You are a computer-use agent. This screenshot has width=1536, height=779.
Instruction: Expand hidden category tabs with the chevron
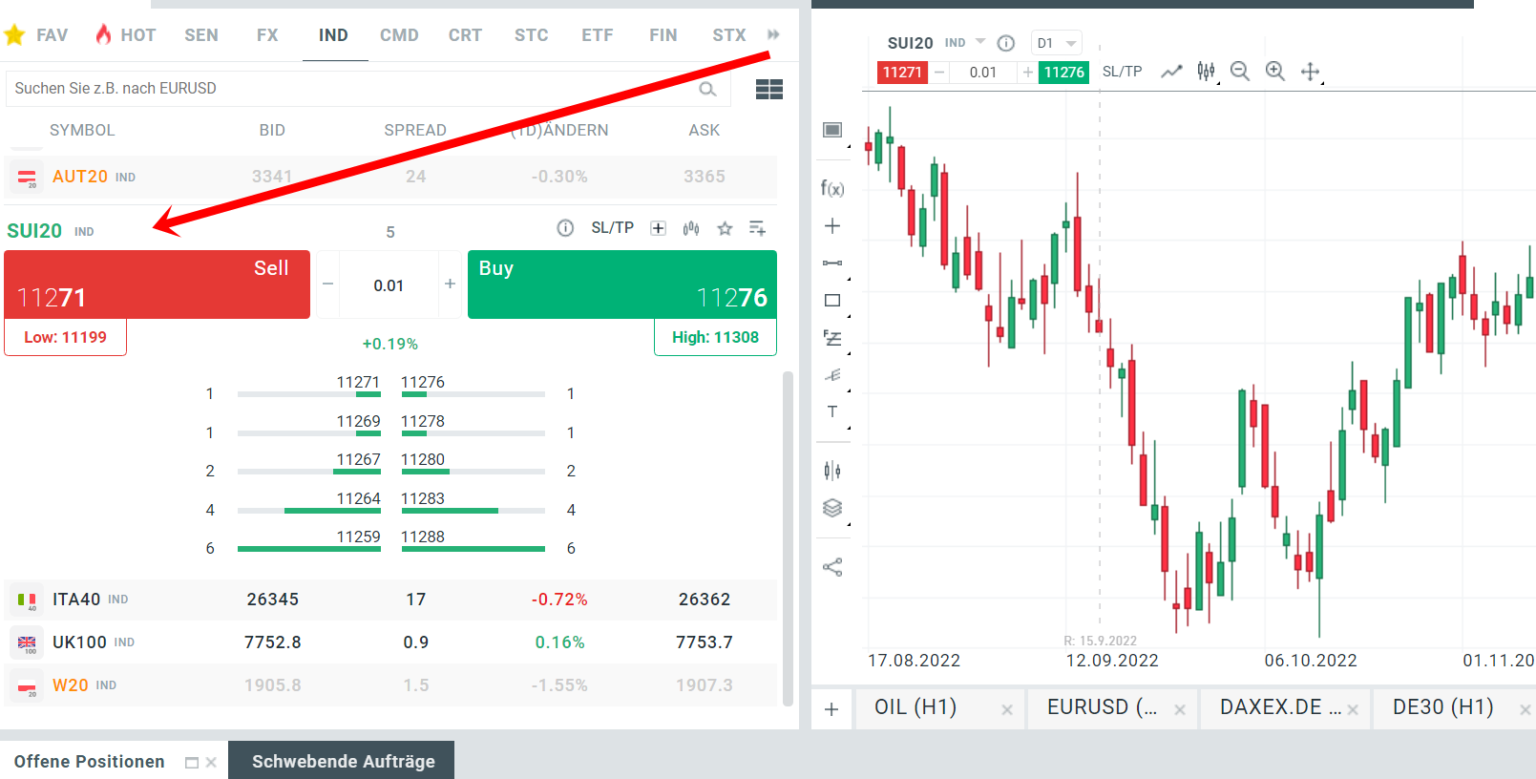pyautogui.click(x=772, y=34)
